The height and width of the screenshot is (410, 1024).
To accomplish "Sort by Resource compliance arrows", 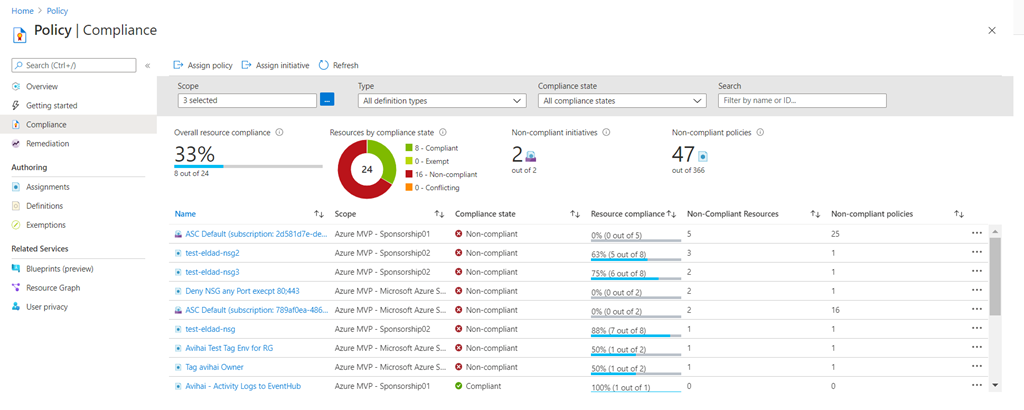I will coord(671,213).
